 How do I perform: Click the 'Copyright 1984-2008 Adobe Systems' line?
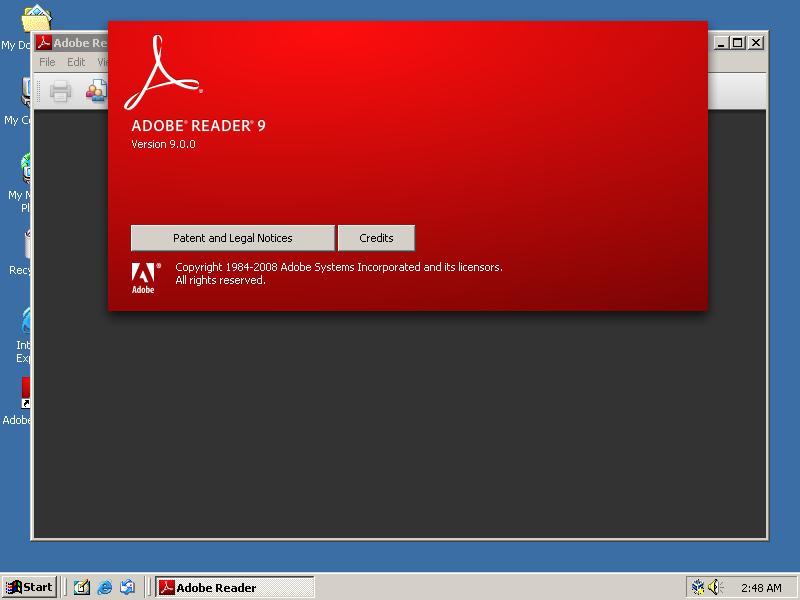point(339,267)
